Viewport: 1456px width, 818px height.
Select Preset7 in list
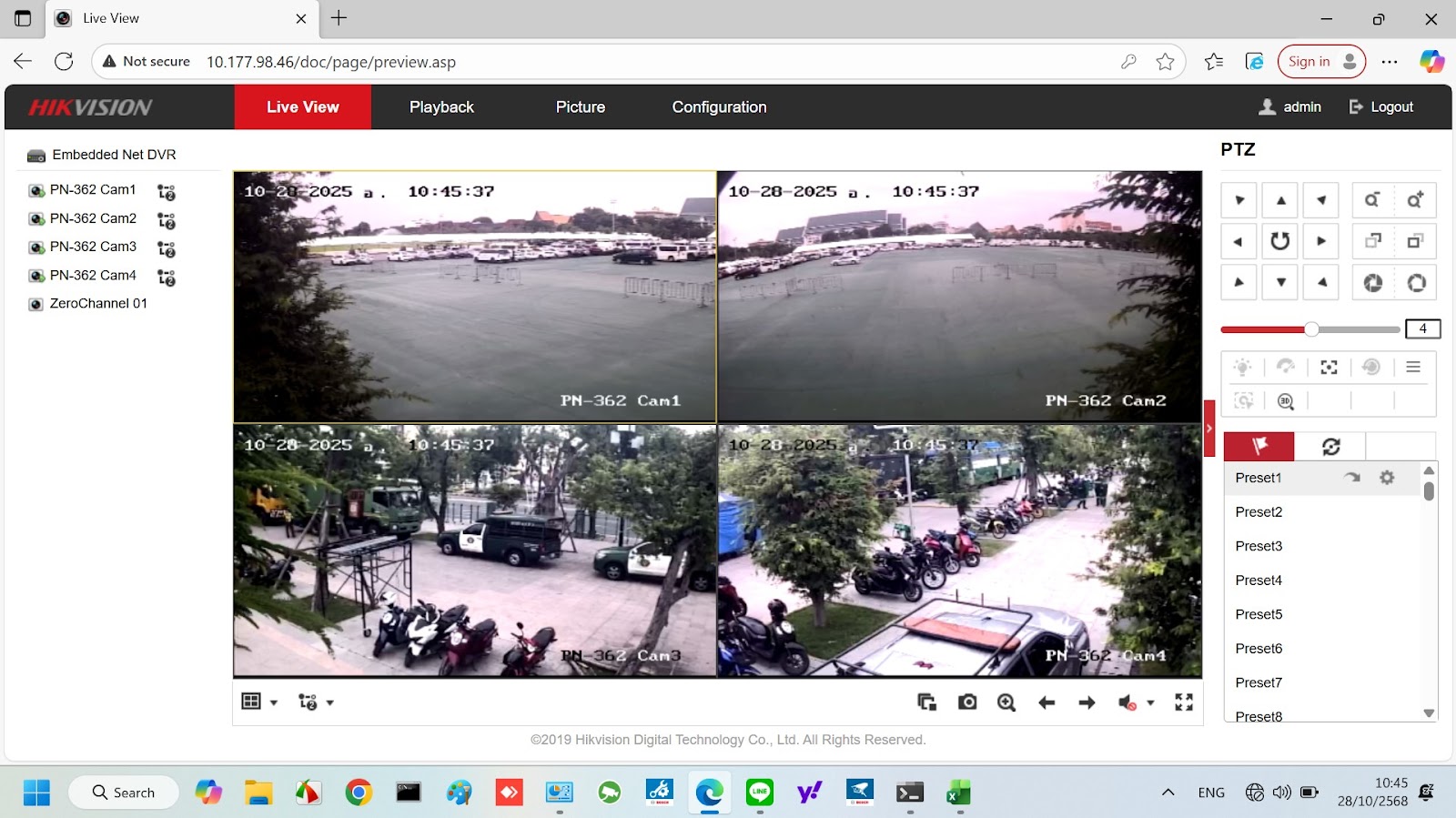1323,682
